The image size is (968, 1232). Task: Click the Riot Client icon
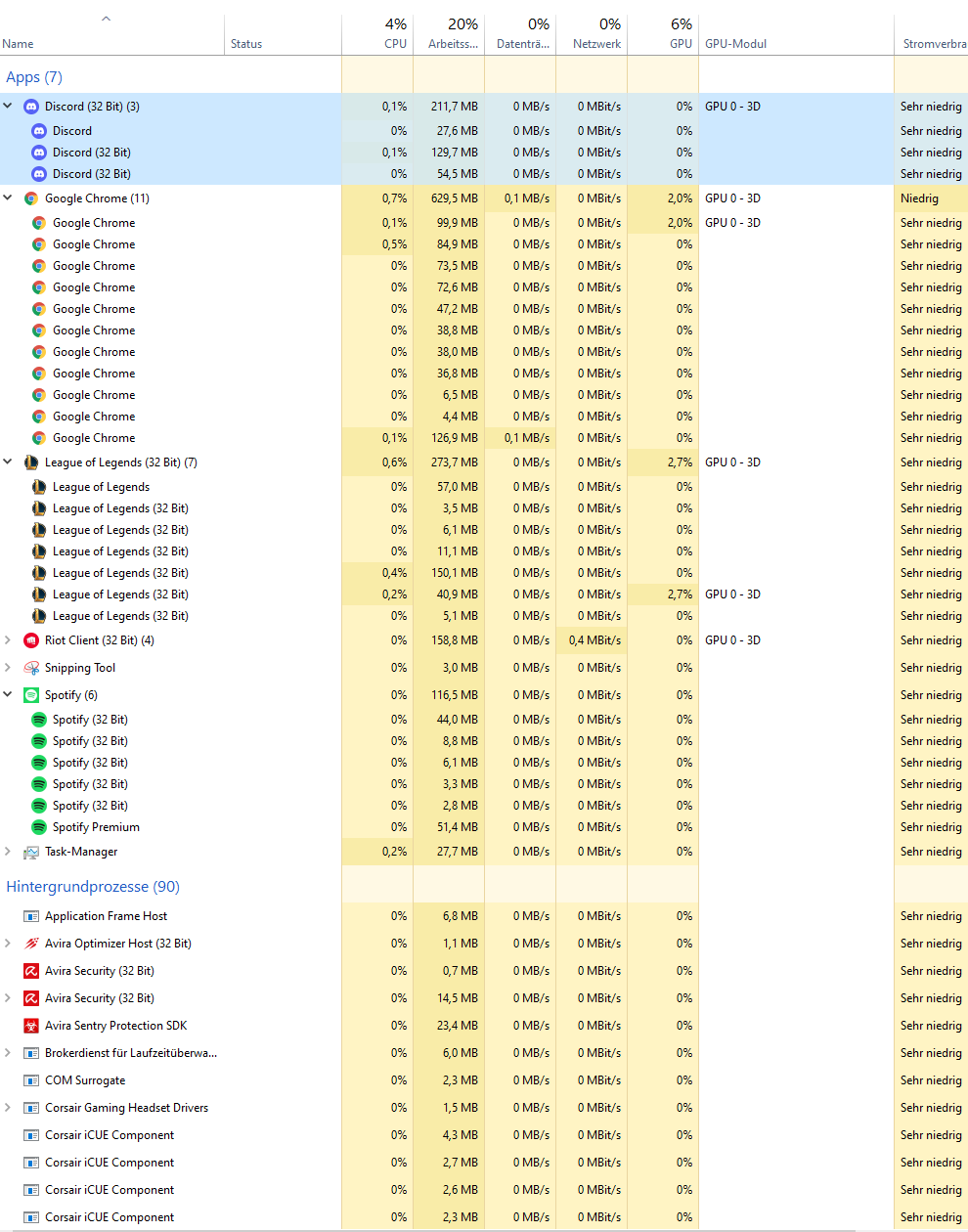point(31,640)
